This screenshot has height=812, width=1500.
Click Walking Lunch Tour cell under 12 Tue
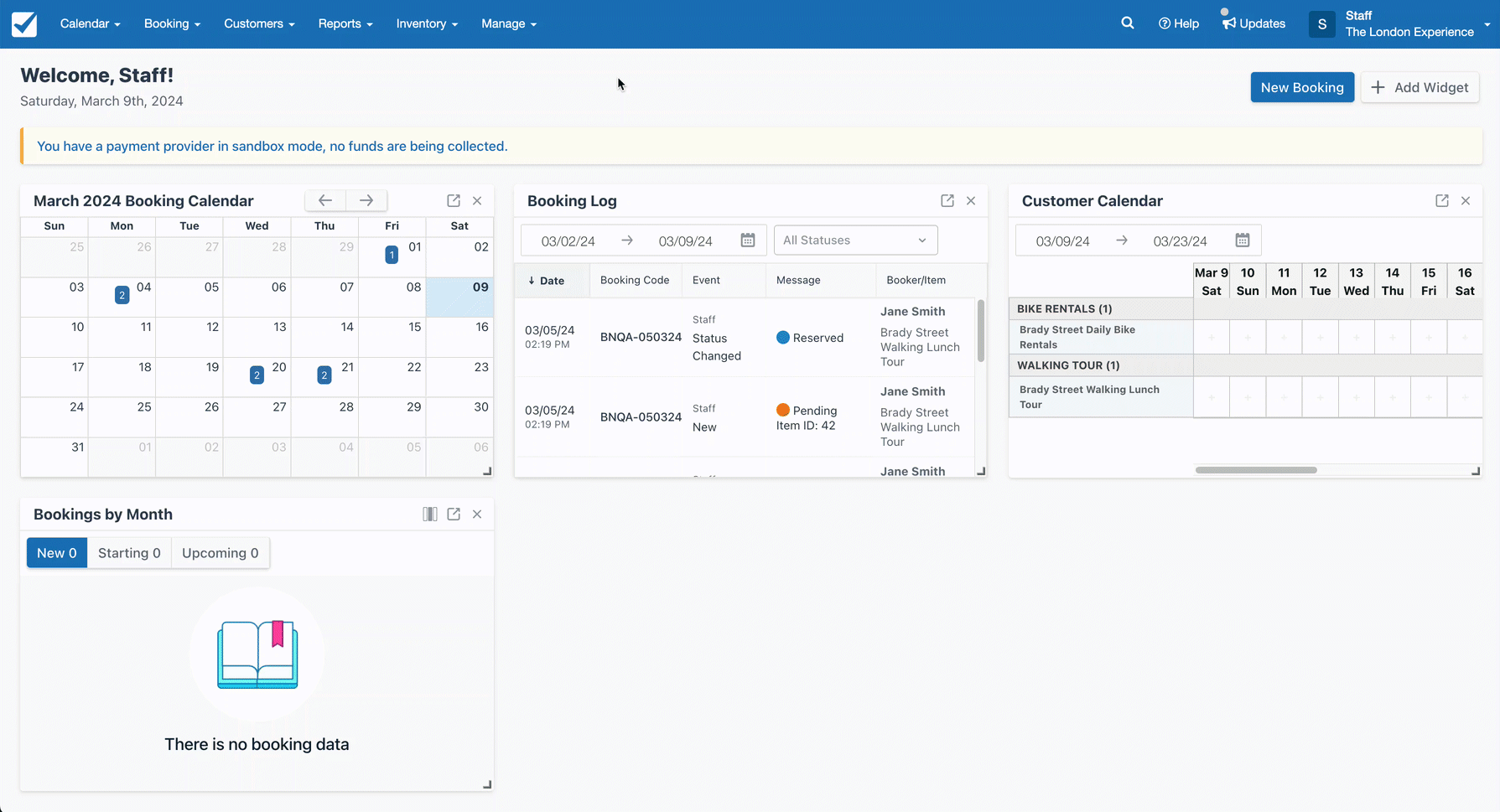pos(1320,397)
